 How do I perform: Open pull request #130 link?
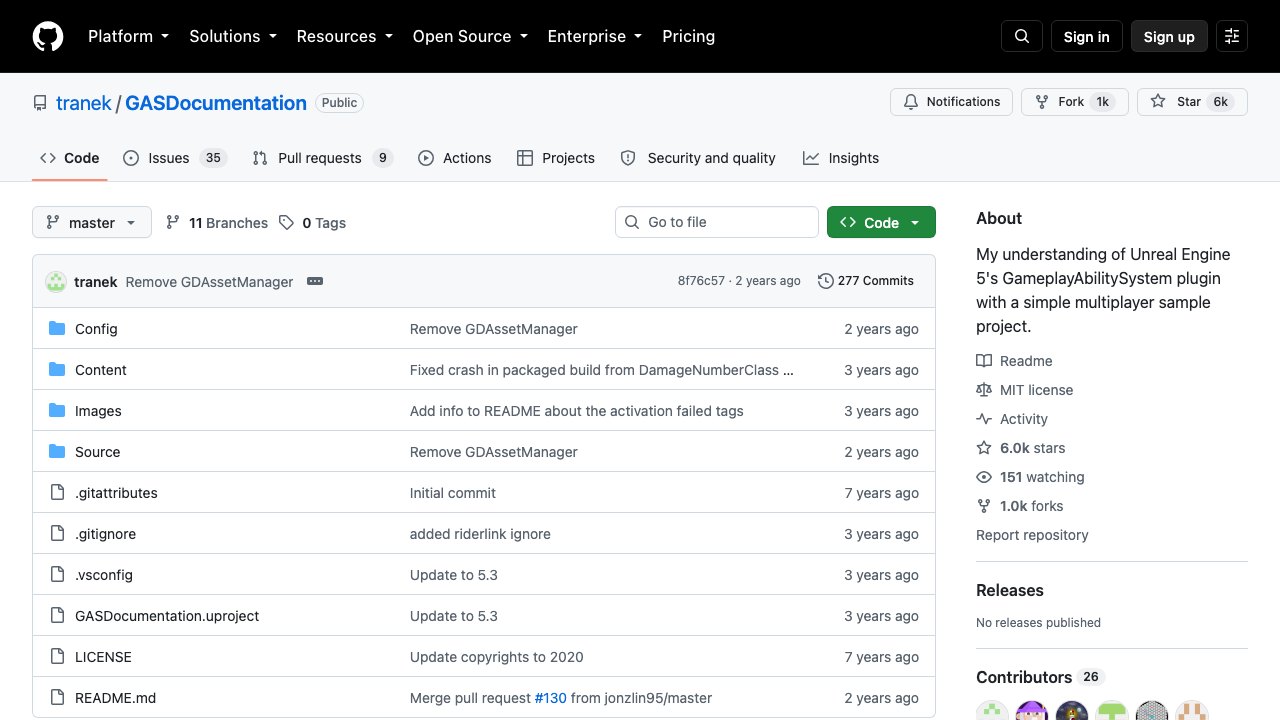(551, 698)
